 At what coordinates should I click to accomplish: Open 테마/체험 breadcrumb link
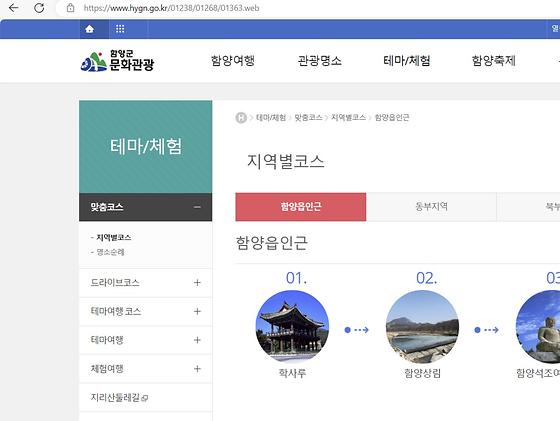tap(271, 117)
